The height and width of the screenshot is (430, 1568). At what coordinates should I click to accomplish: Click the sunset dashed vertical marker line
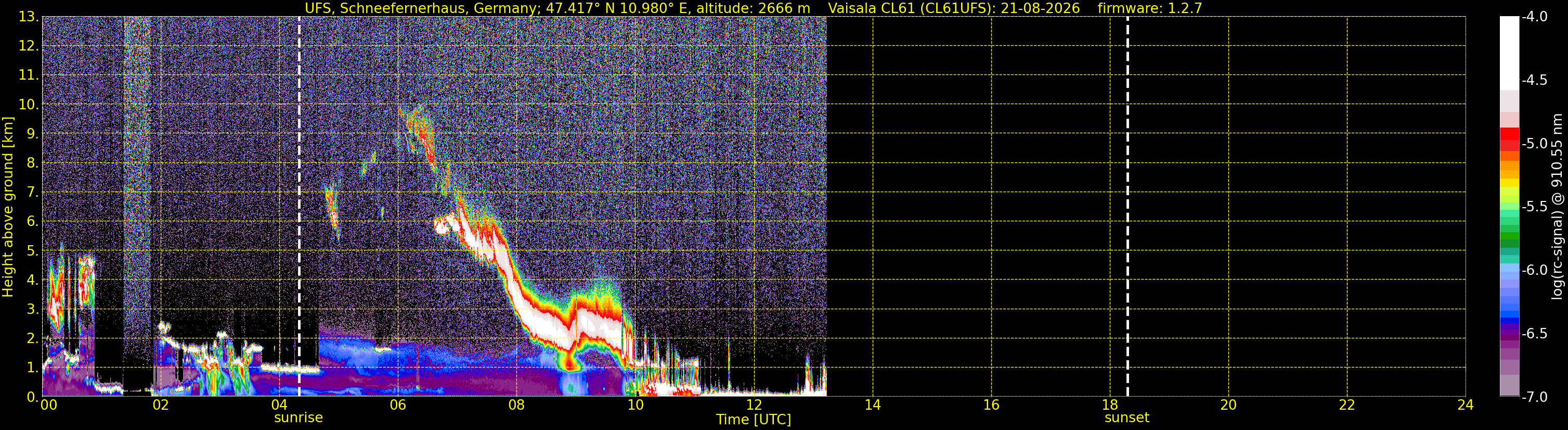(1128, 206)
